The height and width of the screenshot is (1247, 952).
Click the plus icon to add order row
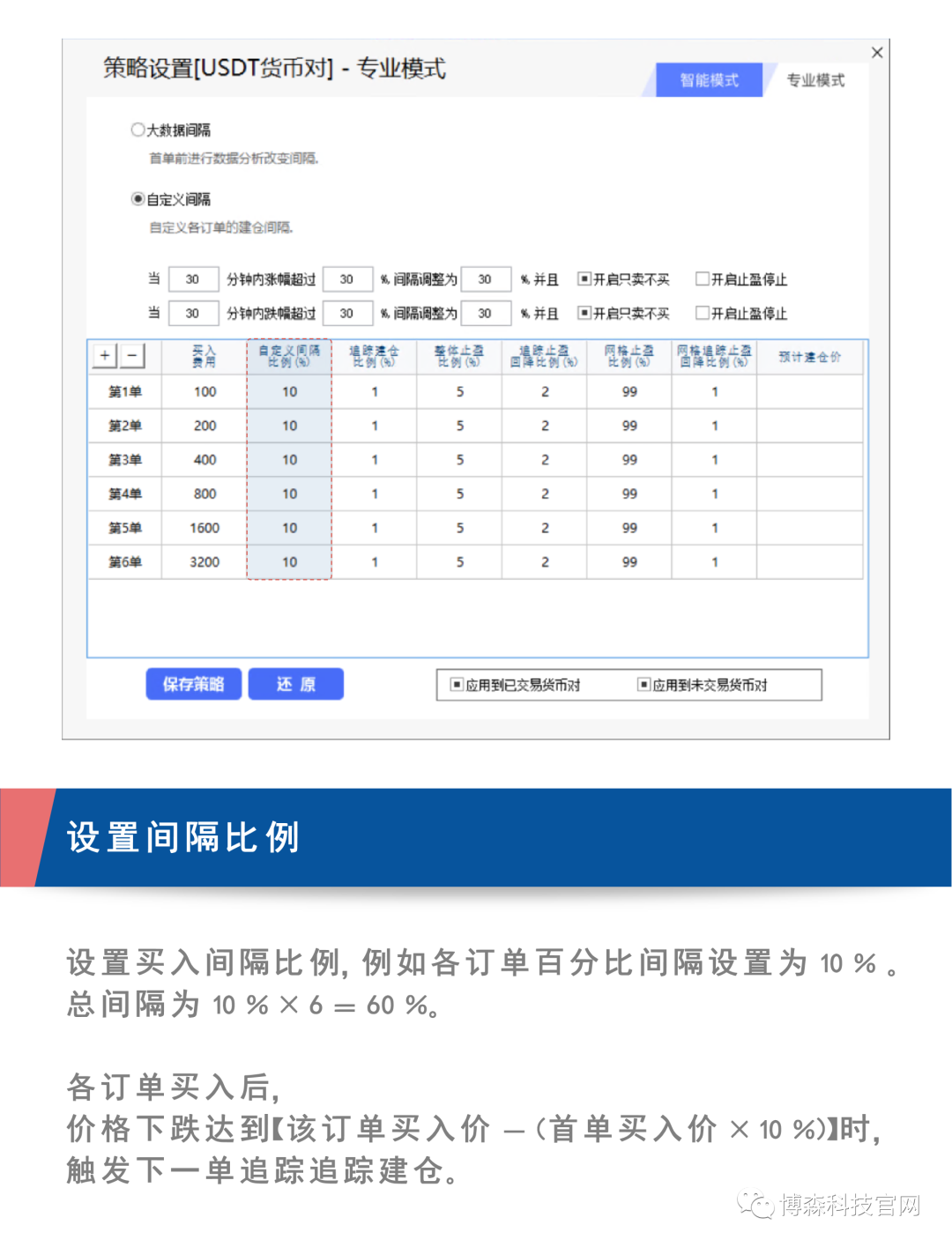105,355
